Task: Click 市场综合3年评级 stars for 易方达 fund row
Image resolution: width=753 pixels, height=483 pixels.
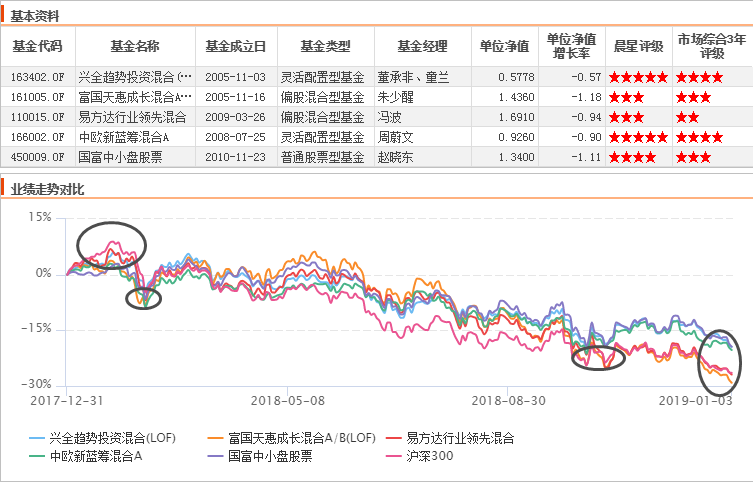Action: 688,117
